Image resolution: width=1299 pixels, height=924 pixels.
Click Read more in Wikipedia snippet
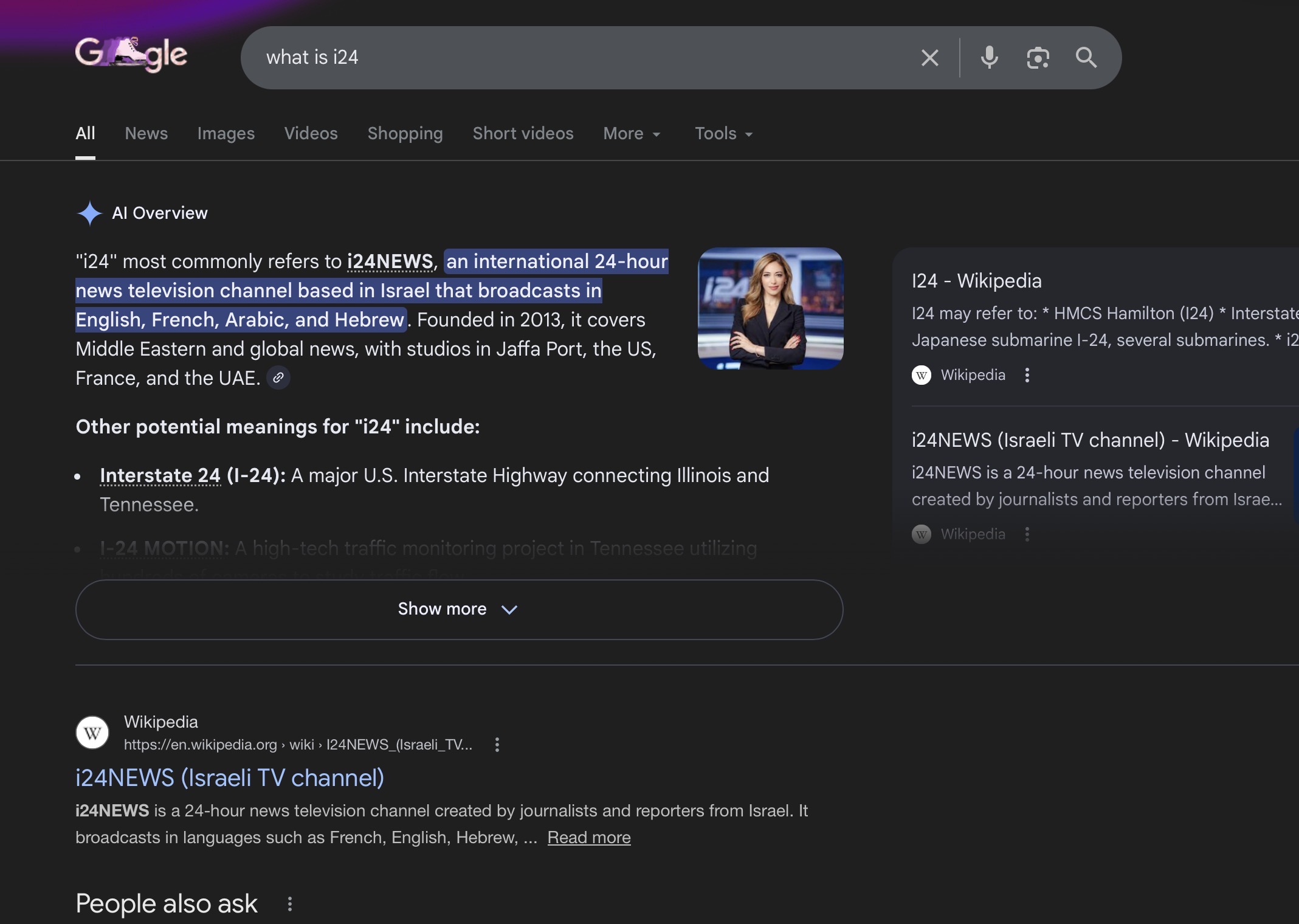[x=588, y=838]
